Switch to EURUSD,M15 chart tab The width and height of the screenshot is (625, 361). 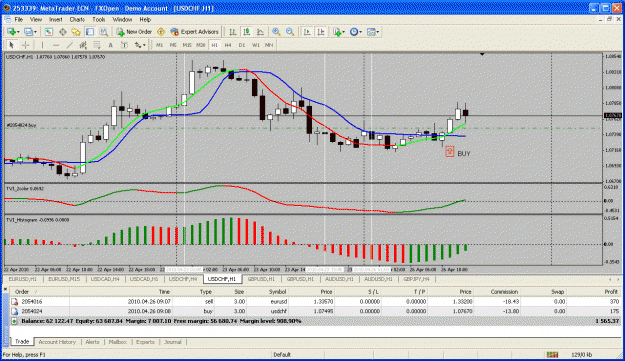(64, 279)
